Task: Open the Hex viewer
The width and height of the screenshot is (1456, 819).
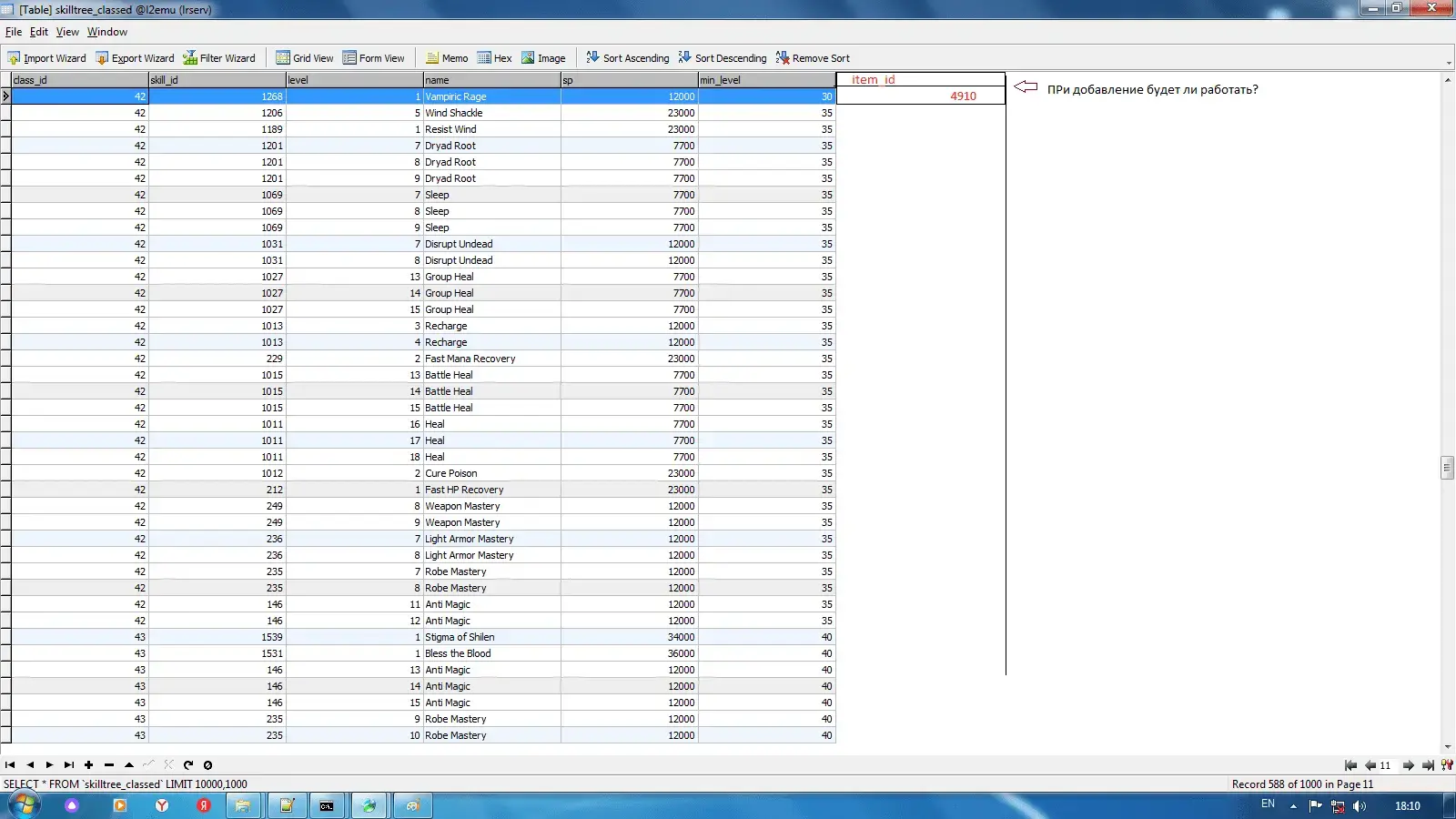Action: coord(494,58)
